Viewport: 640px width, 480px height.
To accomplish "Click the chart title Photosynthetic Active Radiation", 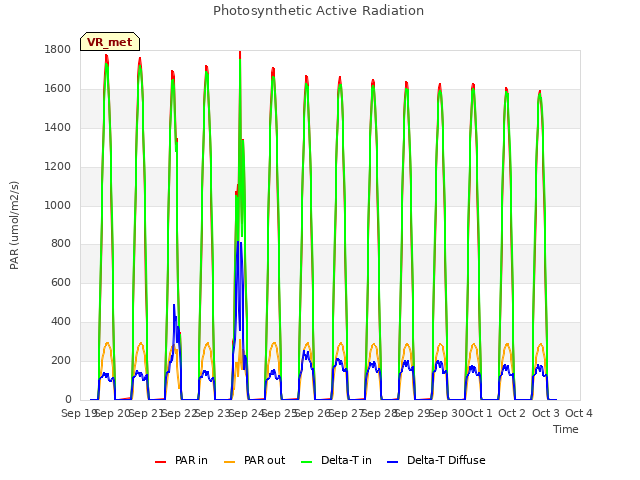I will 318,11.
